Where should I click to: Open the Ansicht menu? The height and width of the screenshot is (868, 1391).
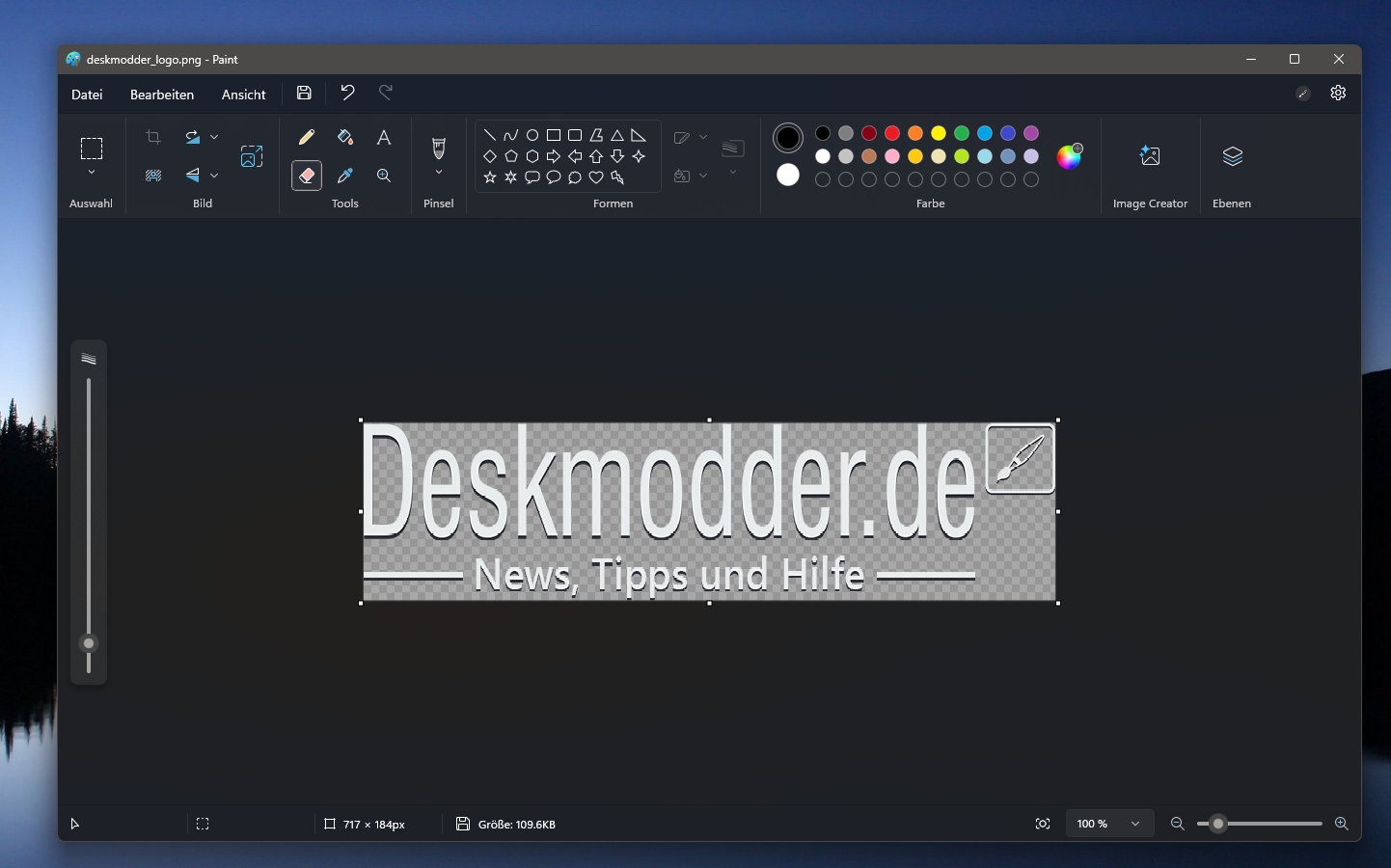(243, 95)
